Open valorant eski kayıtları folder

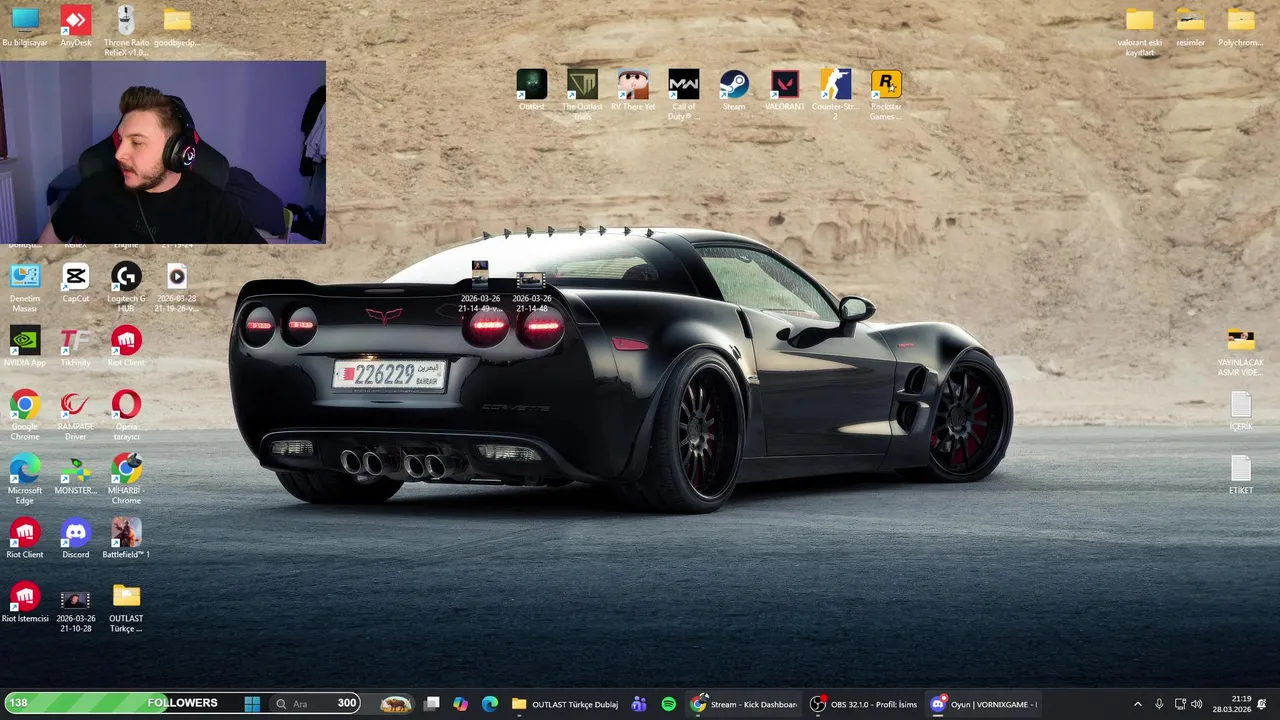(1140, 32)
